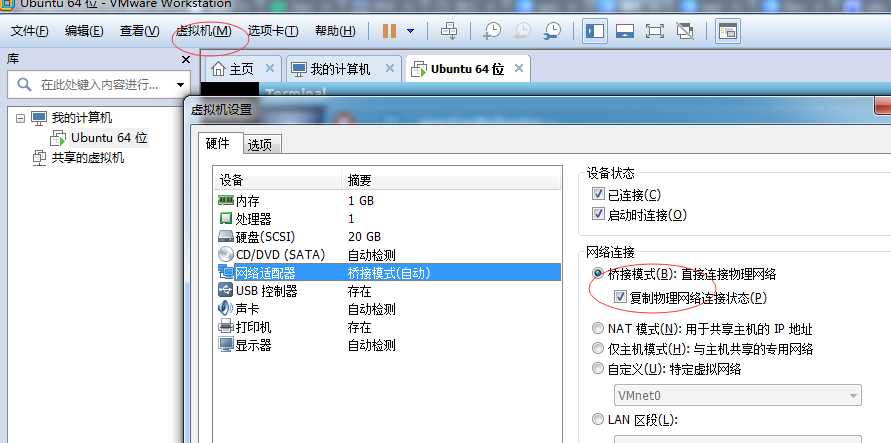This screenshot has height=443, width=891.
Task: Select the 桥接模式(B) radio button
Action: coord(598,274)
